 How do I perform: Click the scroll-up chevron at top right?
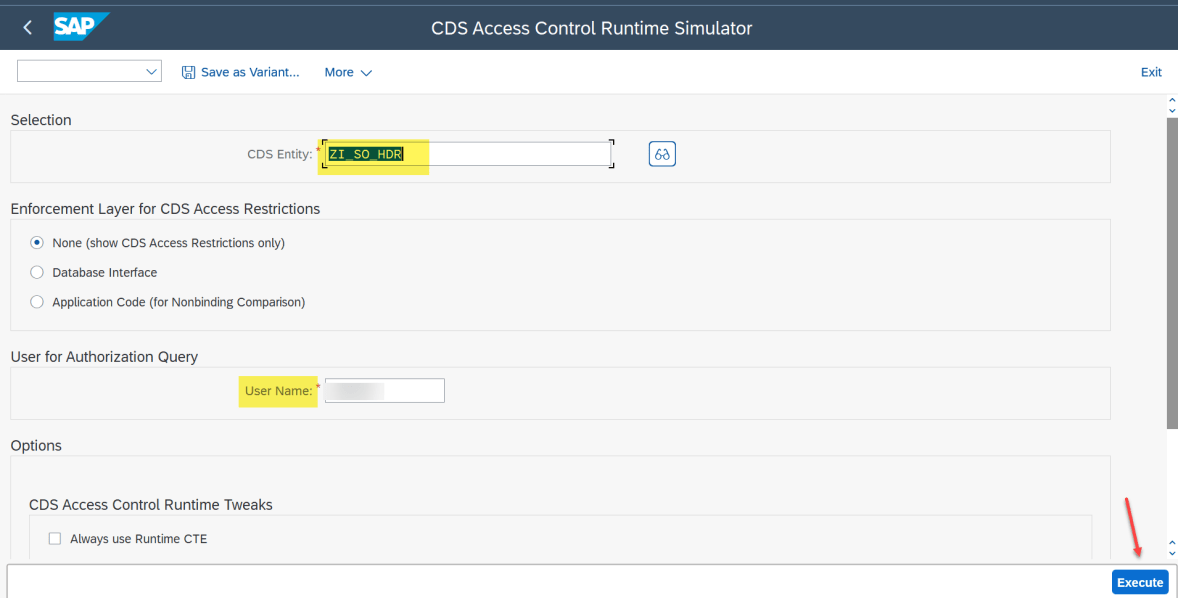click(x=1171, y=100)
